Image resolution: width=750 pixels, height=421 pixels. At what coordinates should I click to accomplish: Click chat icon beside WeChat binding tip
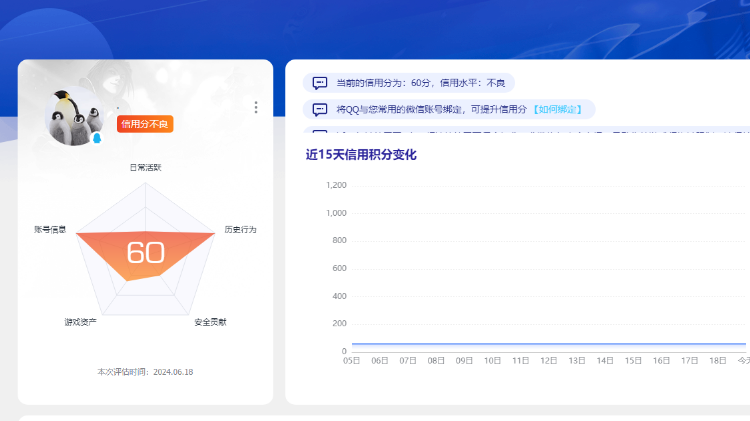pyautogui.click(x=320, y=109)
